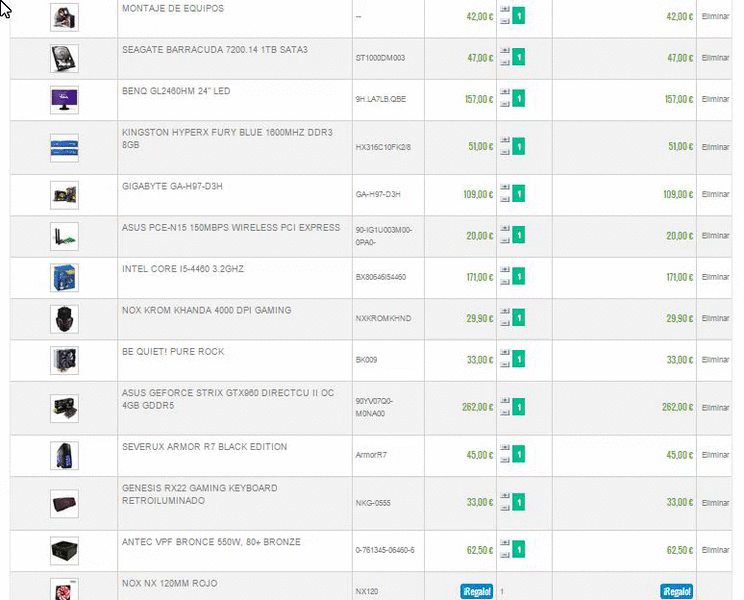
Task: Decrease quantity of Asus Strix GTX960
Action: [505, 413]
